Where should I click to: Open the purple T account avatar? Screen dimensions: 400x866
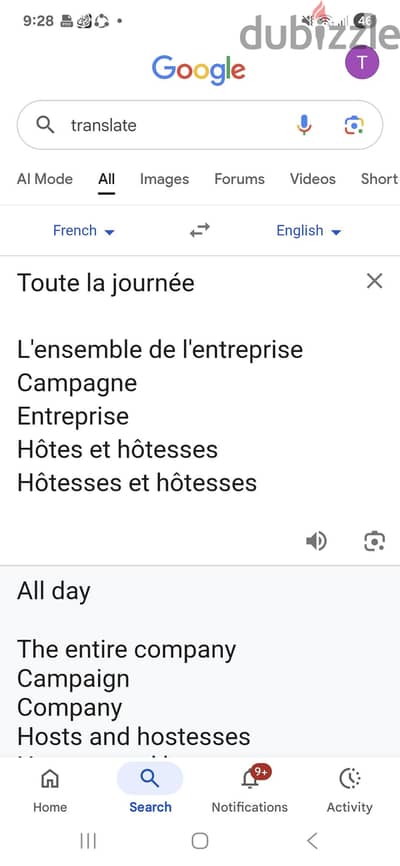pos(362,62)
